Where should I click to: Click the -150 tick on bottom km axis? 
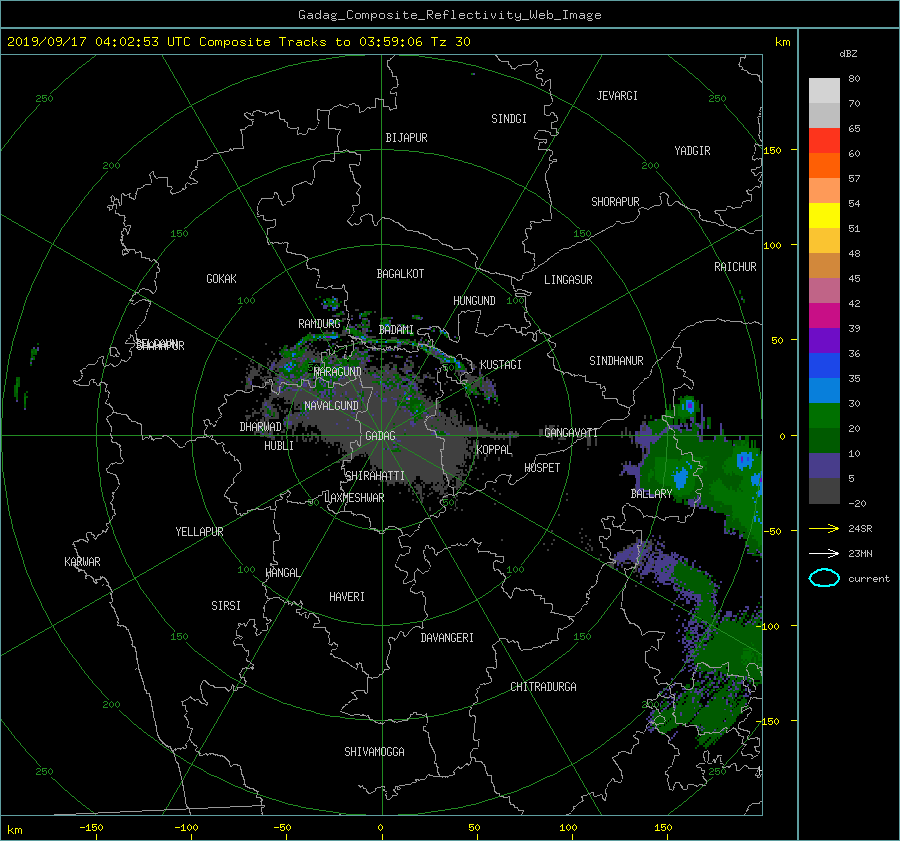(91, 827)
